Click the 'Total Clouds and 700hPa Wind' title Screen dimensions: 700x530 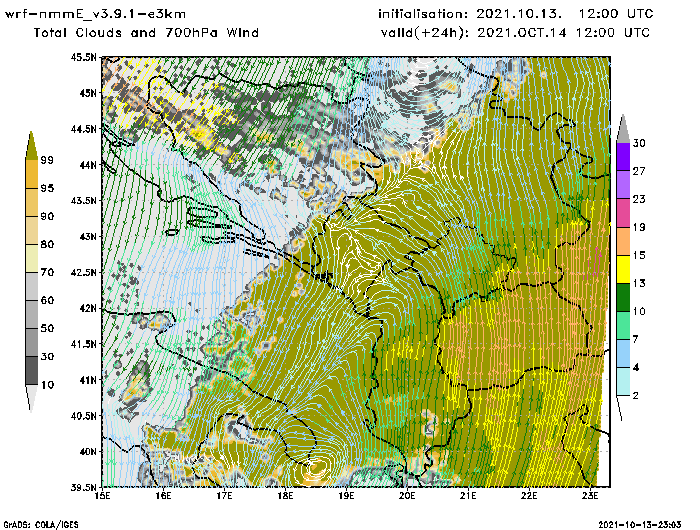coord(146,33)
